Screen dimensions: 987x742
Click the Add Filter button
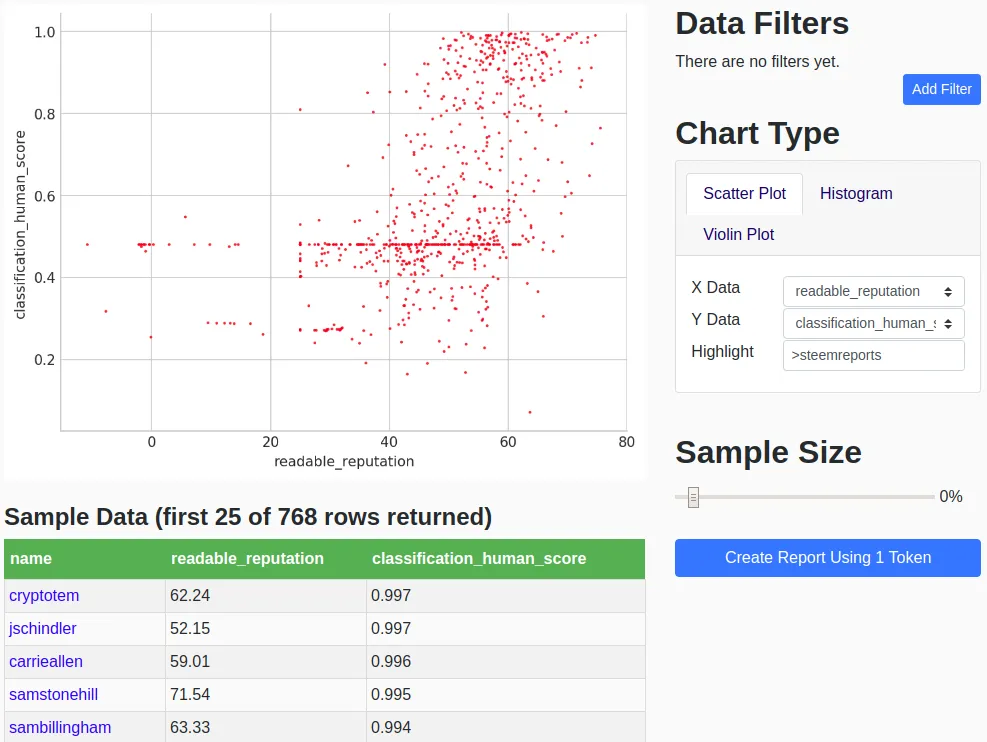[x=941, y=89]
